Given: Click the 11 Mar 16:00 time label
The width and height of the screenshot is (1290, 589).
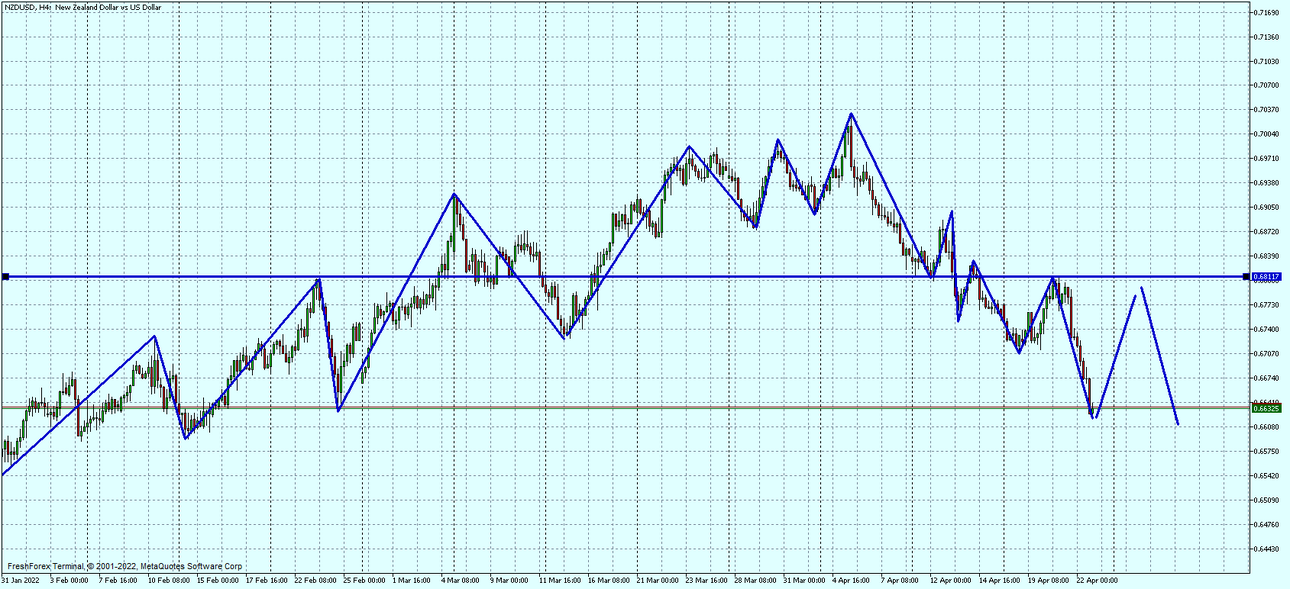Looking at the screenshot, I should 560,580.
